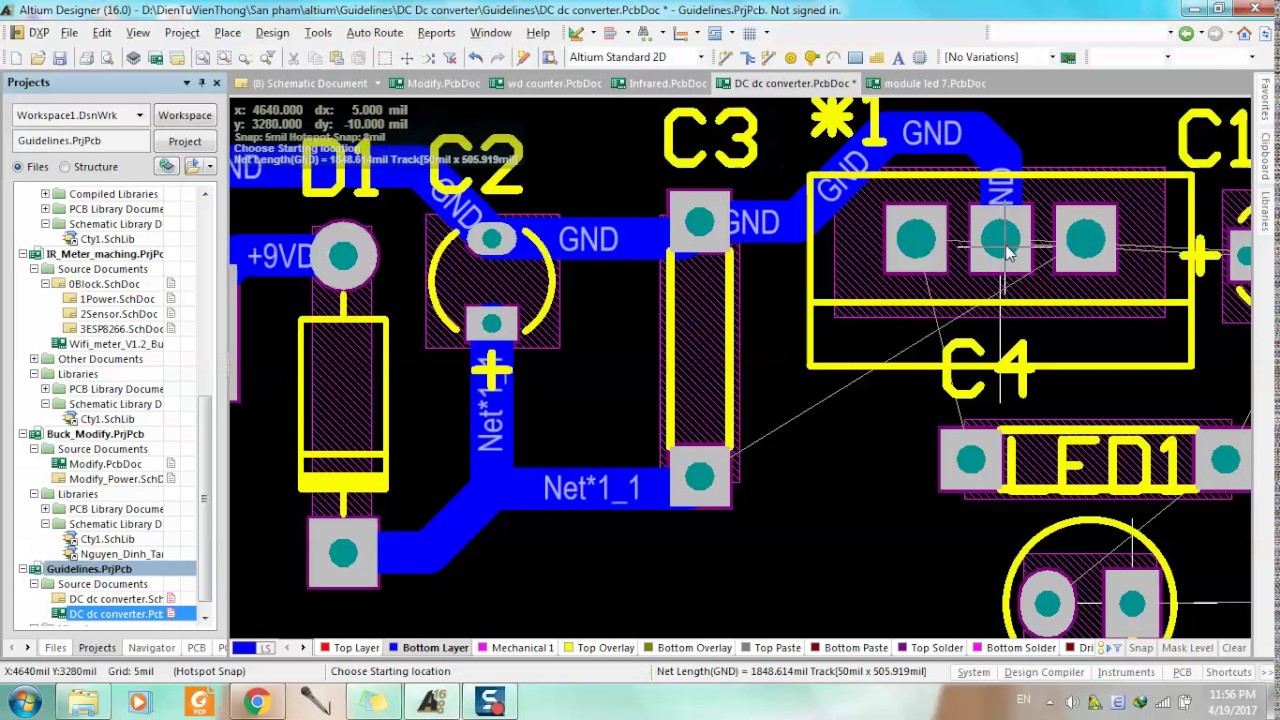Click the Cross Probe pencil icon
The width and height of the screenshot is (1280, 720).
click(522, 57)
